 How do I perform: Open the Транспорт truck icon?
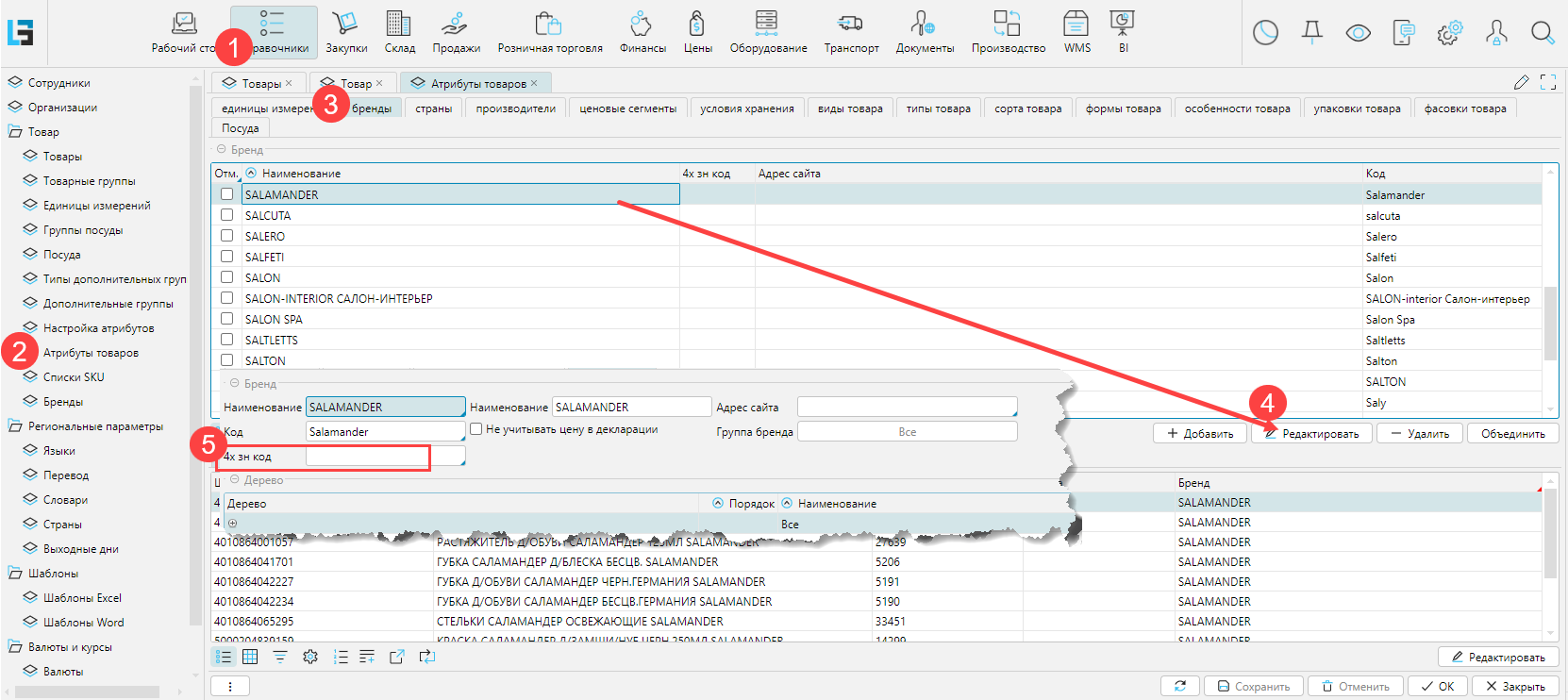[x=851, y=32]
